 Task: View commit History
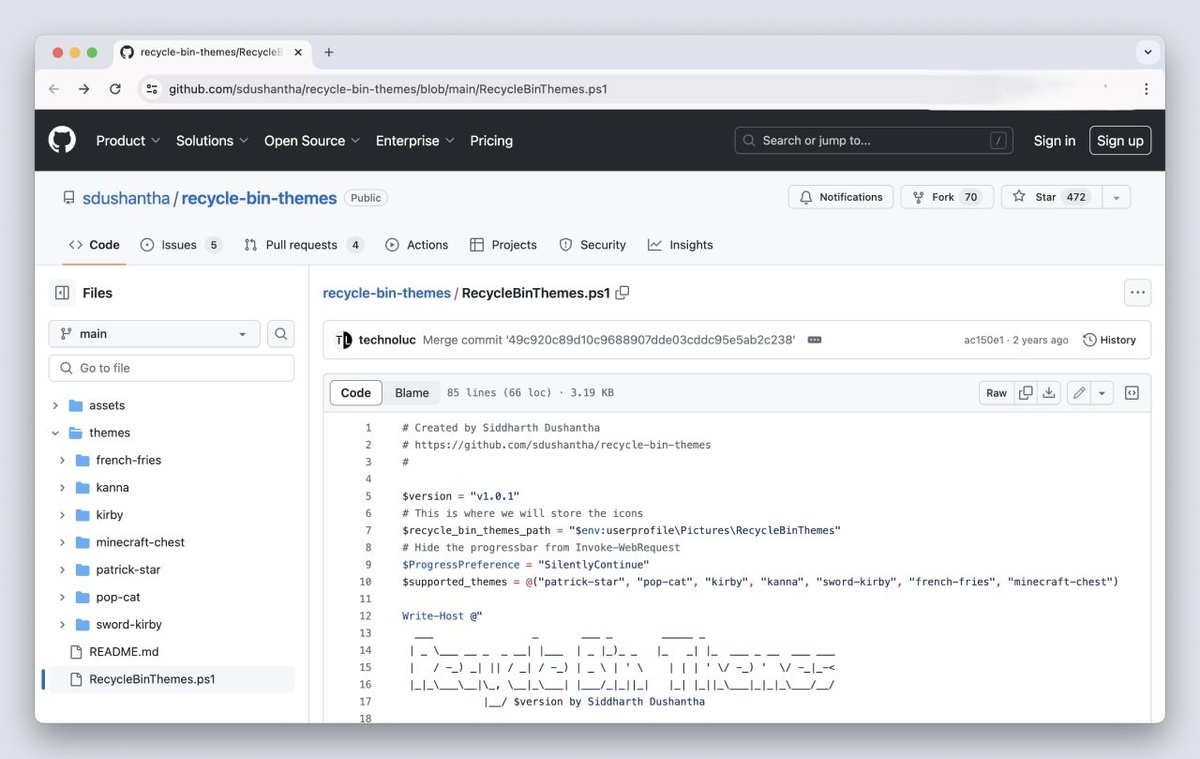click(x=1110, y=340)
